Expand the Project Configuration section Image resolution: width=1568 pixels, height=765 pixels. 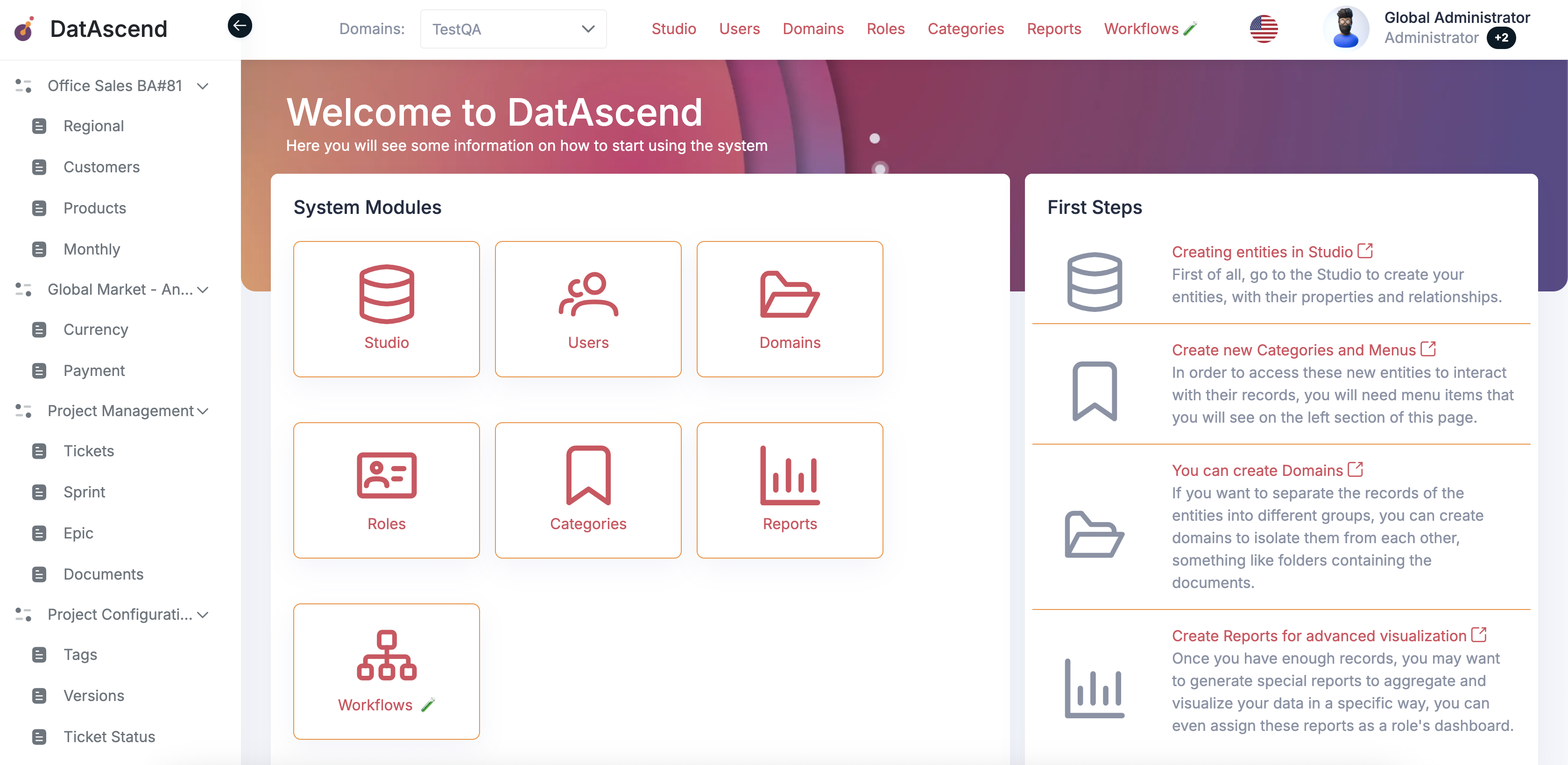(203, 614)
